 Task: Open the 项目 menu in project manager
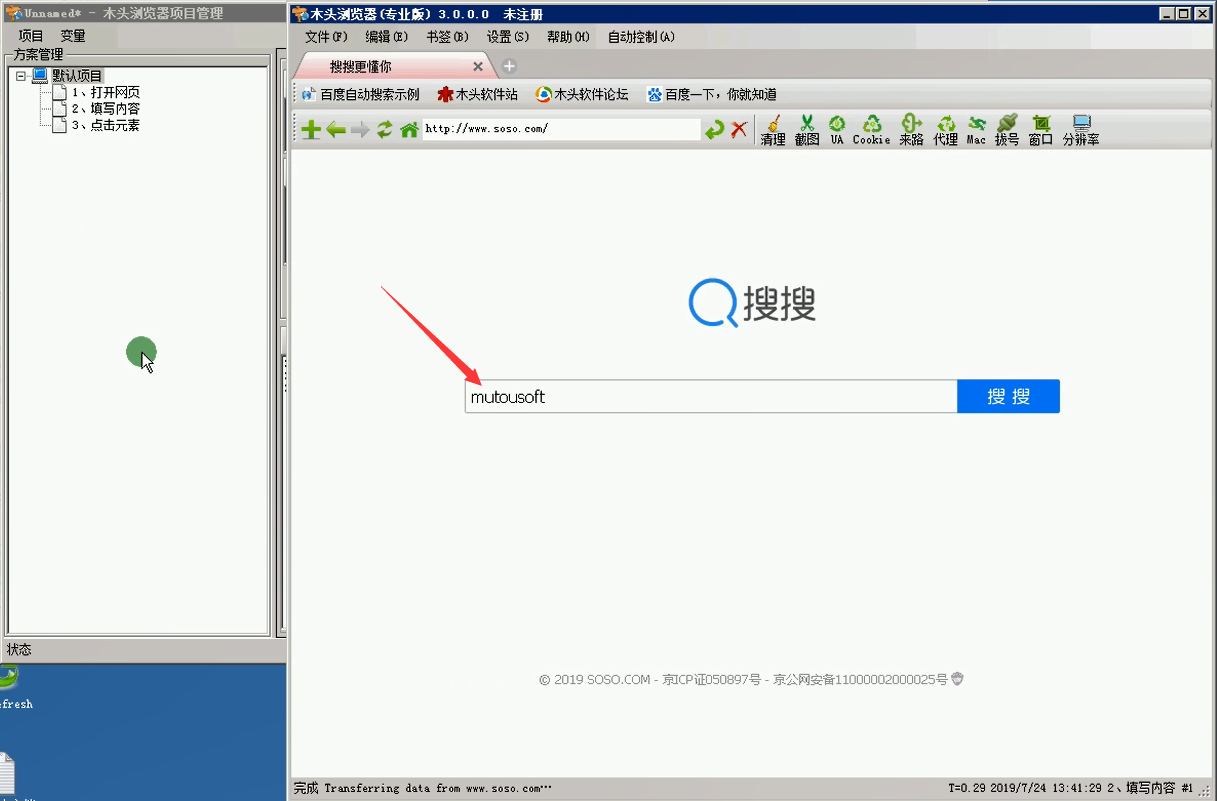pos(31,35)
